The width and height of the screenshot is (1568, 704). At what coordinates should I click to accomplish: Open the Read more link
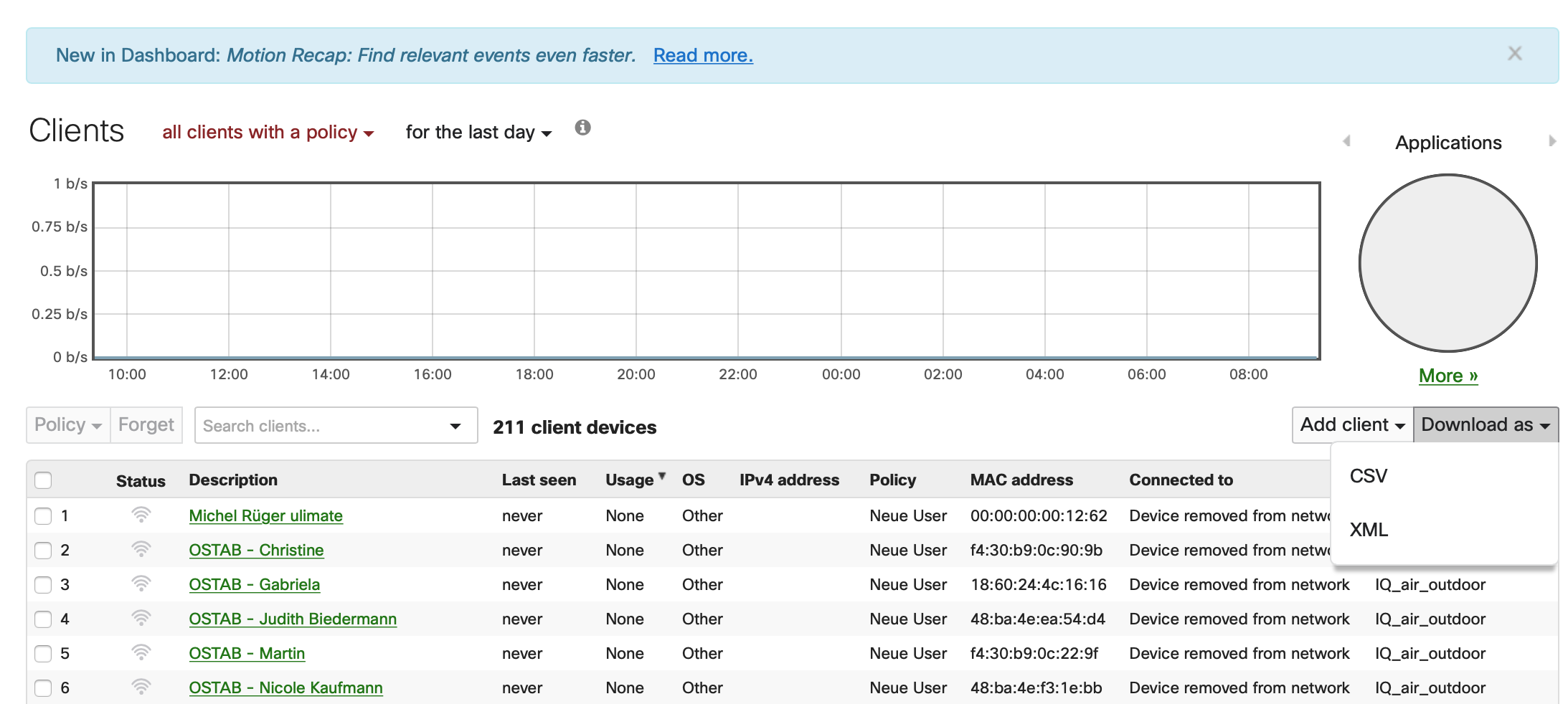coord(702,55)
